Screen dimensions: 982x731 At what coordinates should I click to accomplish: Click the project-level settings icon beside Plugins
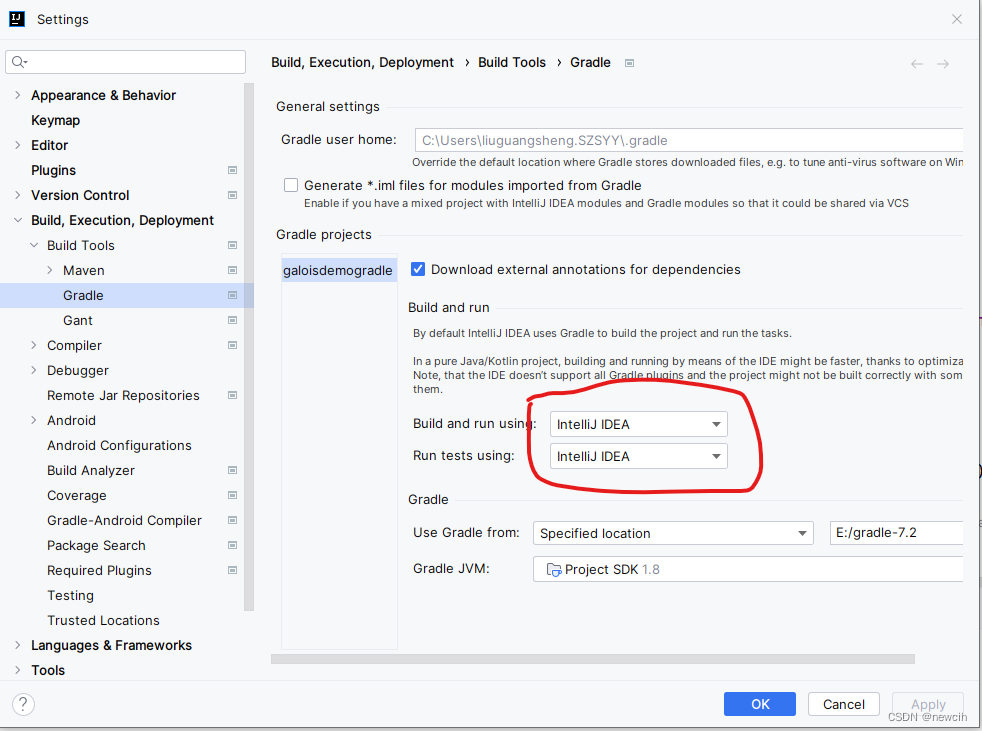232,170
